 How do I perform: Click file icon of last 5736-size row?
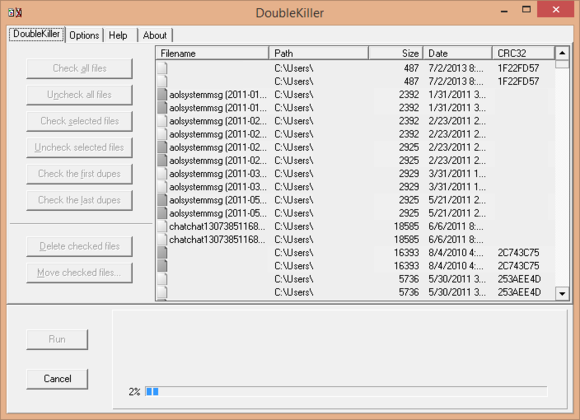pos(162,292)
